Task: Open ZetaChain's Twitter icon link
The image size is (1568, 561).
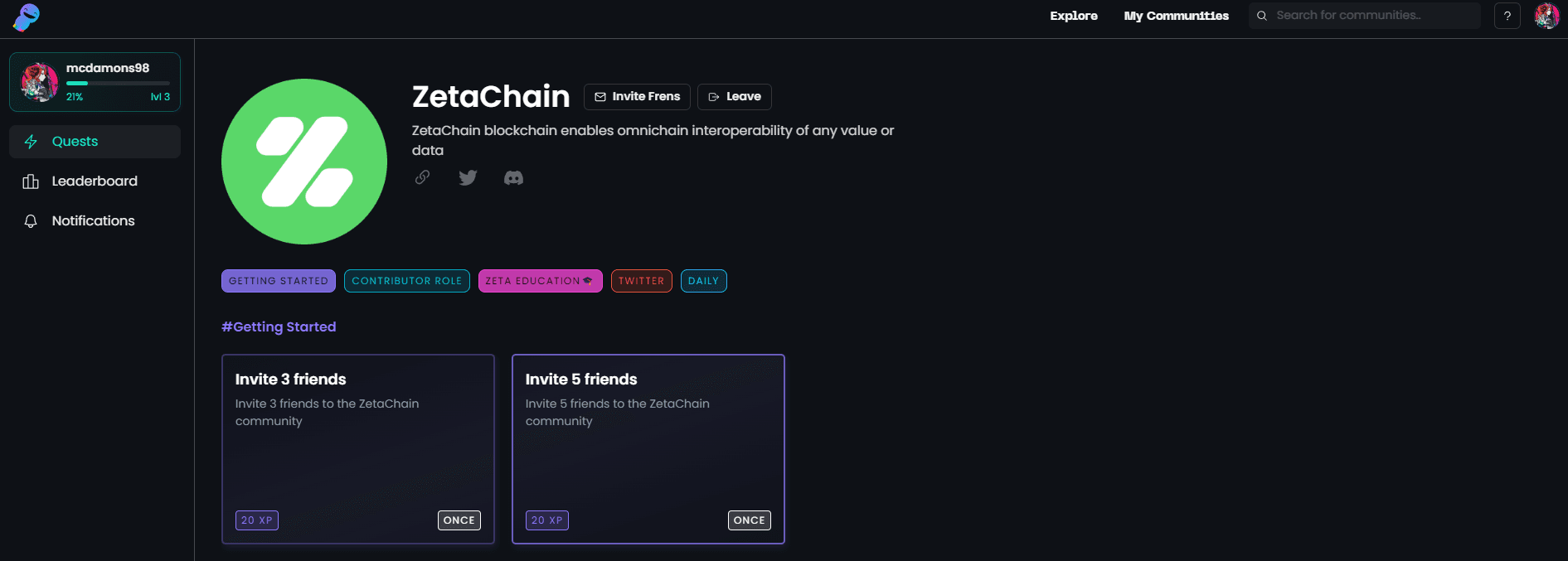Action: tap(468, 177)
